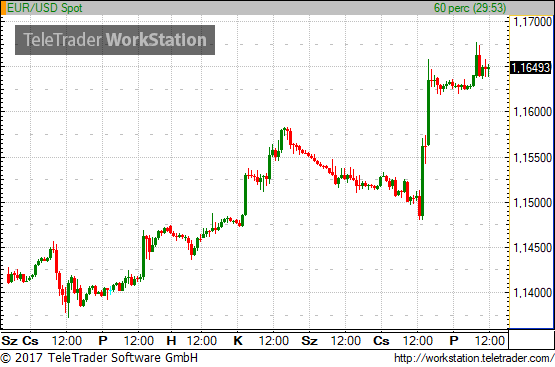
Task: Select the last 12:00 time axis label
Action: coord(489,341)
